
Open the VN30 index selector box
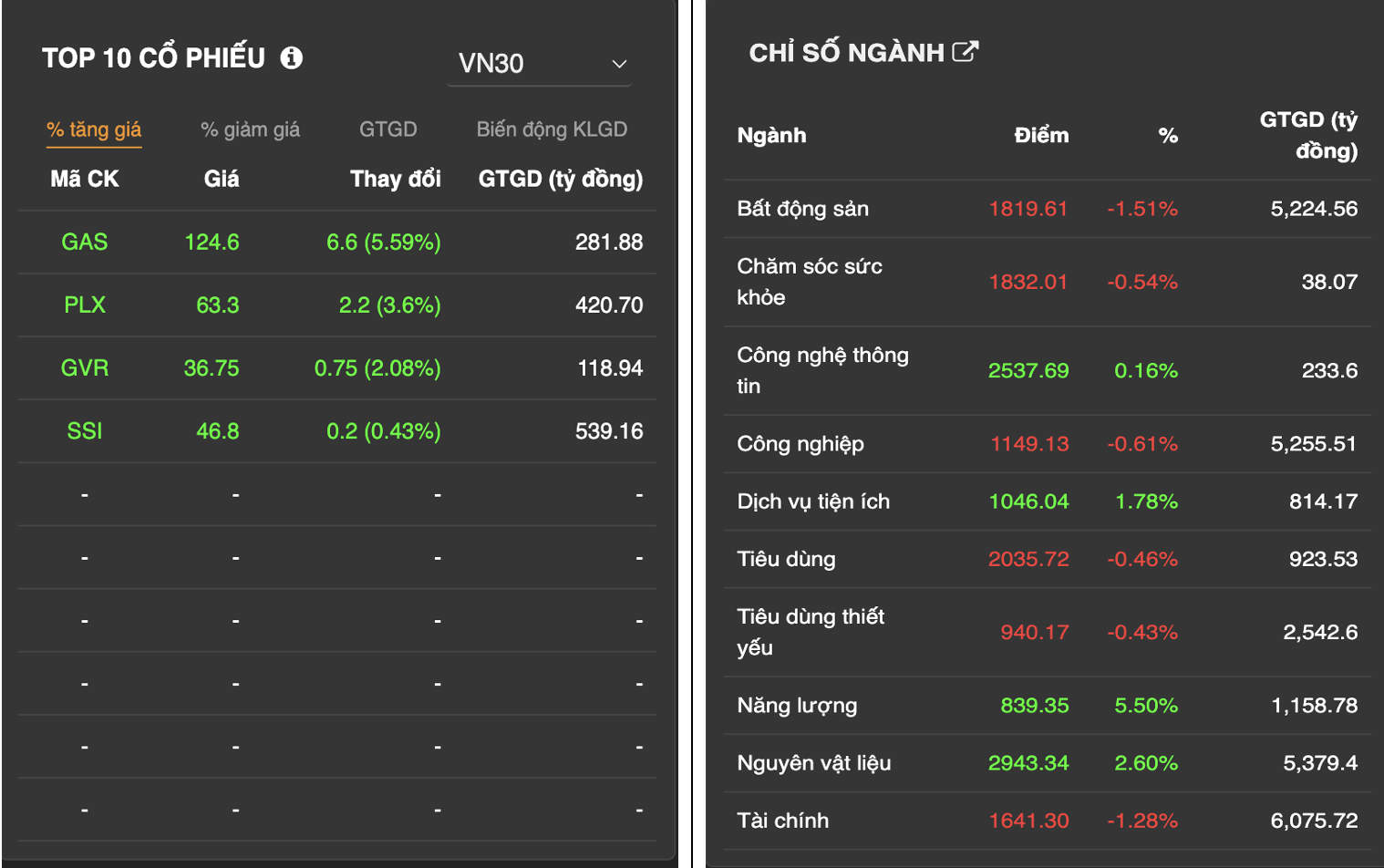(538, 64)
